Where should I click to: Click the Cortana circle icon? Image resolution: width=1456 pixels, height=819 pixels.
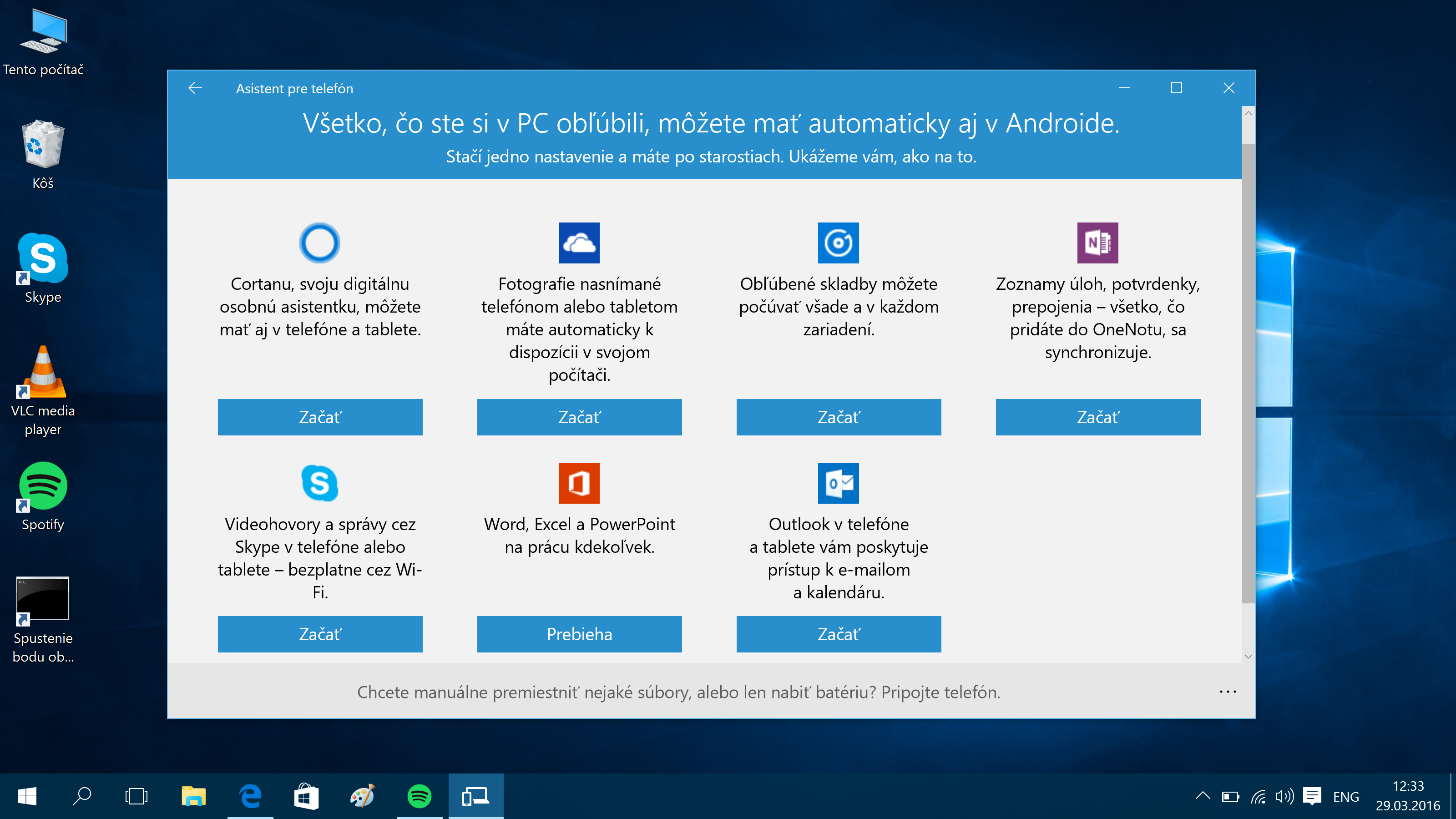pyautogui.click(x=319, y=243)
